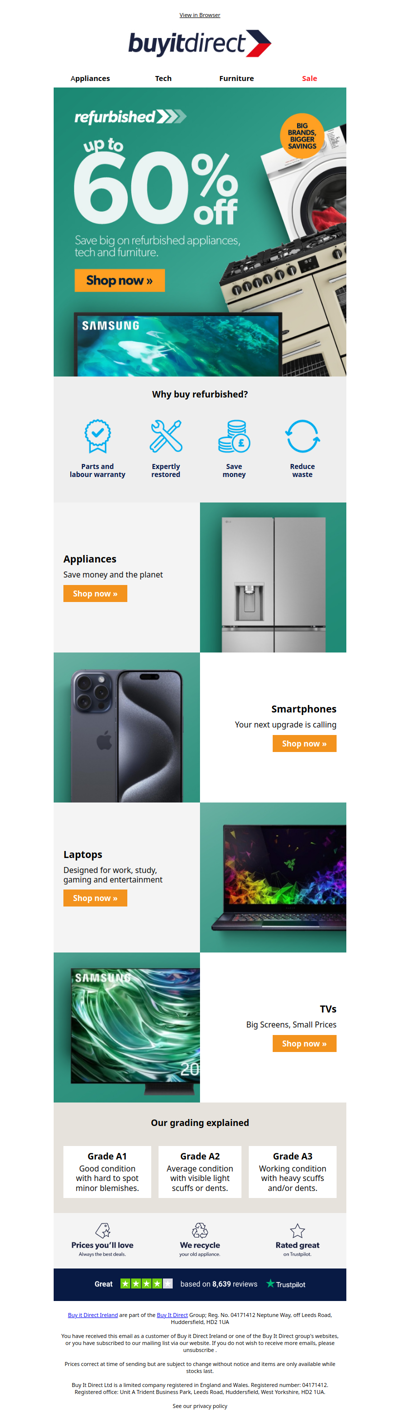Click Shop now under Laptops

pyautogui.click(x=95, y=898)
